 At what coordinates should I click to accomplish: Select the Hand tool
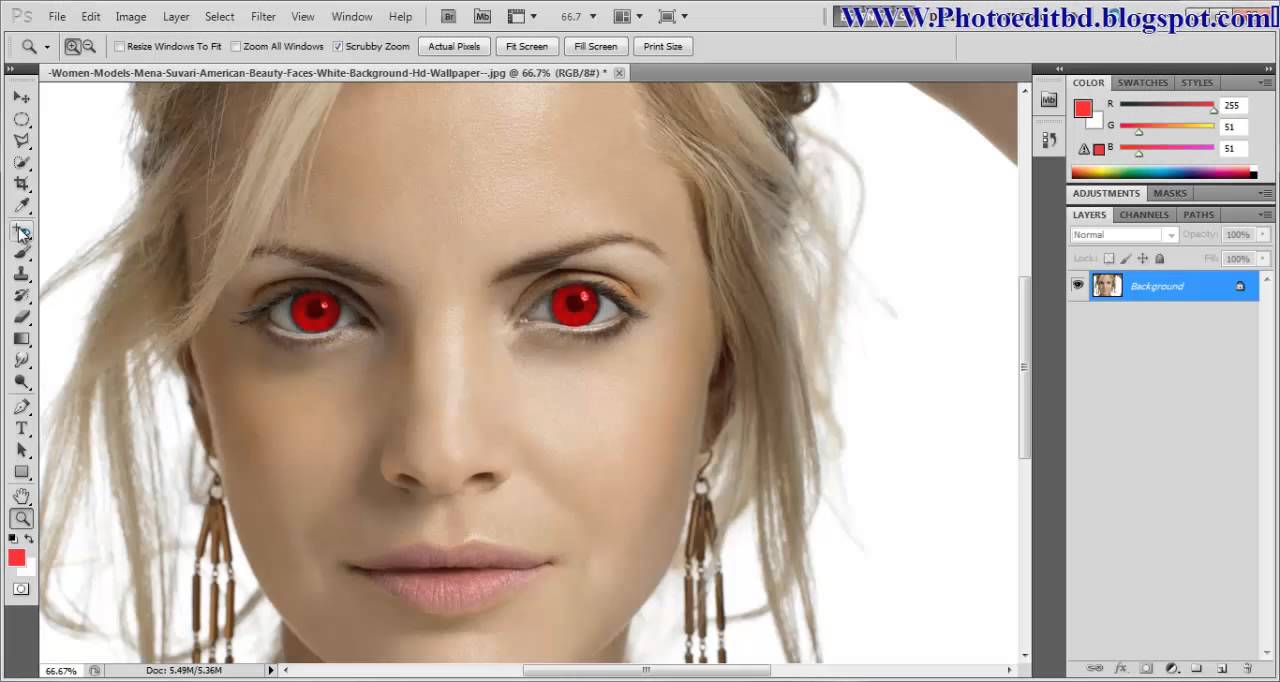coord(21,497)
